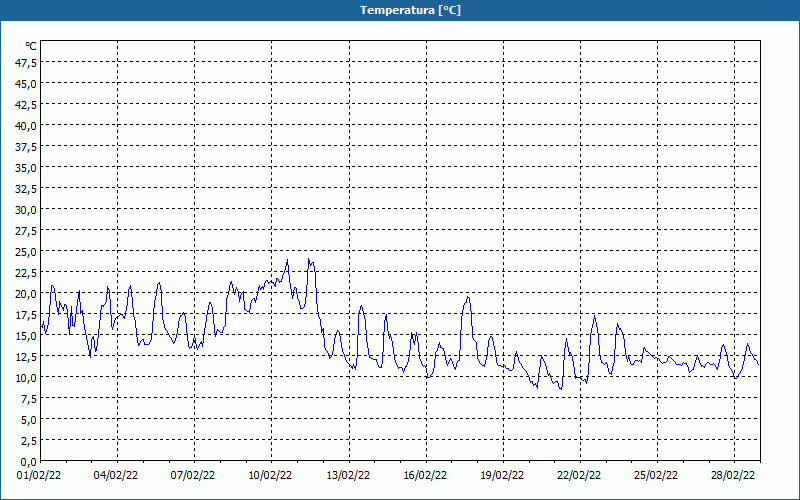Click the 01/02/22 date label

pyautogui.click(x=39, y=476)
